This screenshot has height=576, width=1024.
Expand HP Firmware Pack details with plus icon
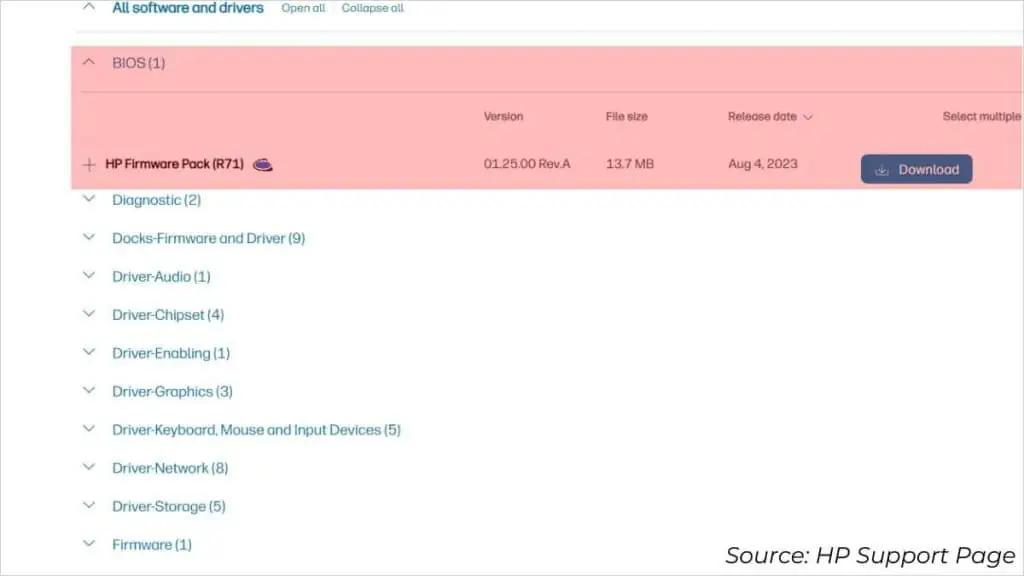click(89, 164)
